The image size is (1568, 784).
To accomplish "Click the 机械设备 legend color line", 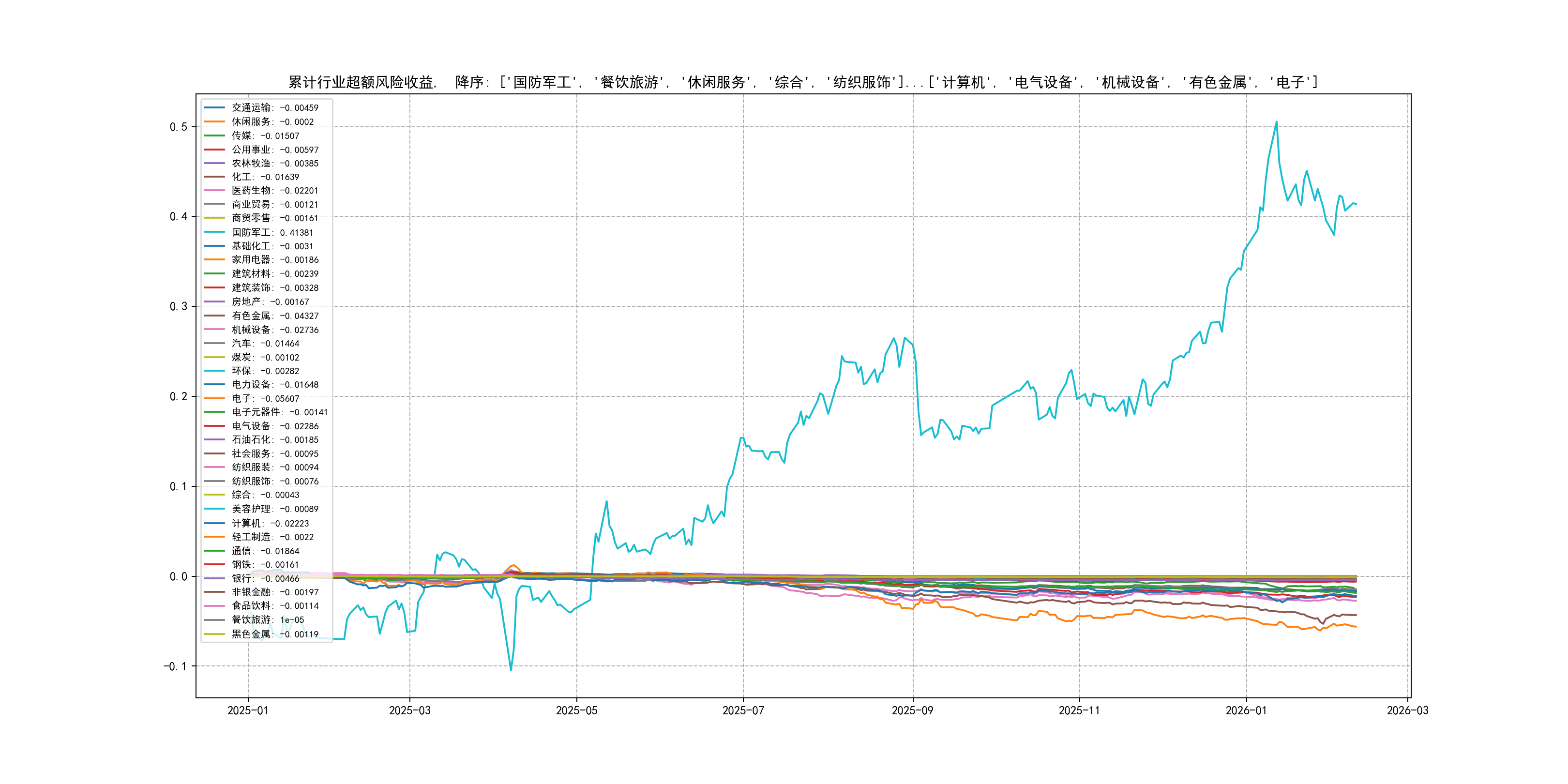I will (x=214, y=329).
